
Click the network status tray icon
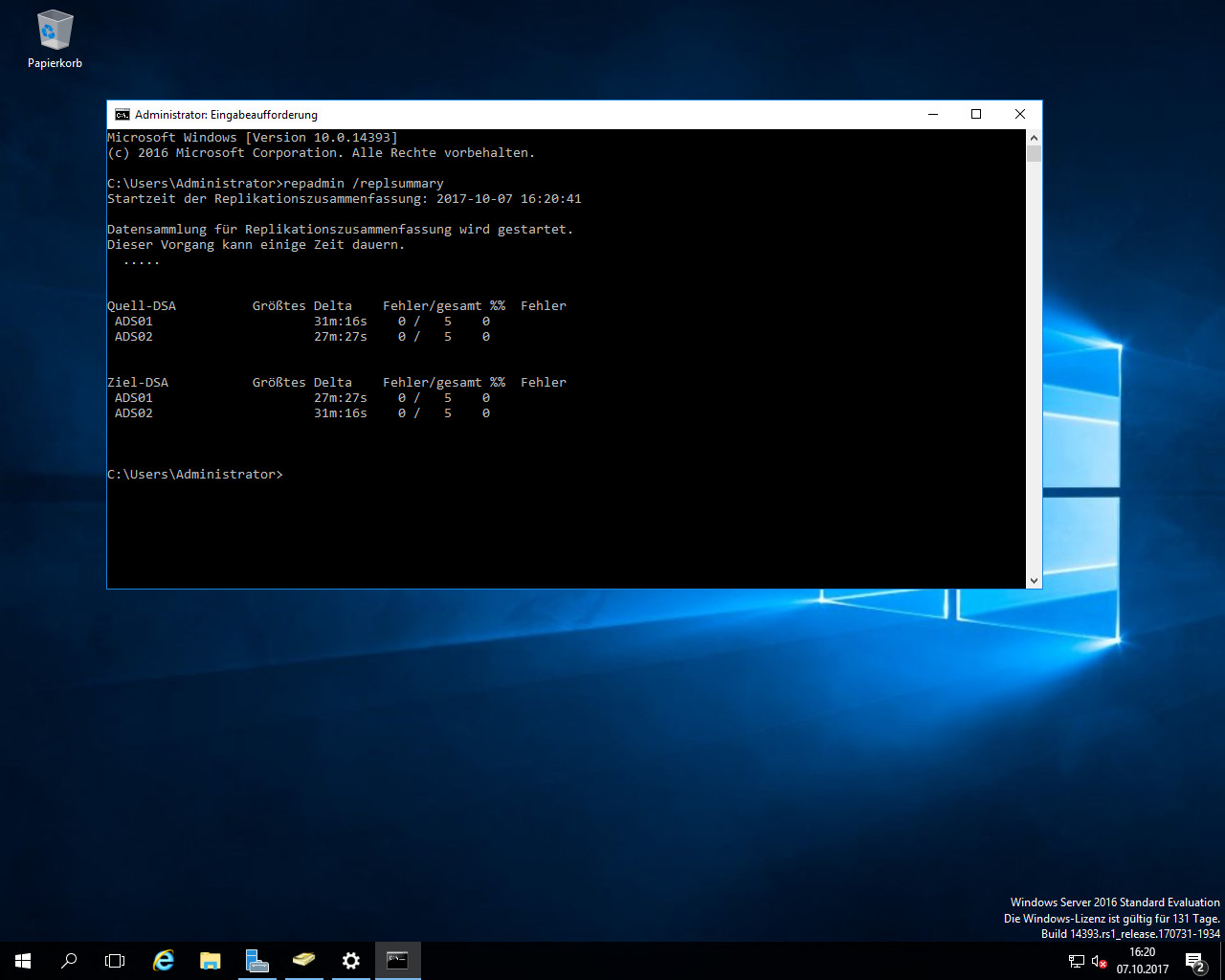(x=1077, y=961)
